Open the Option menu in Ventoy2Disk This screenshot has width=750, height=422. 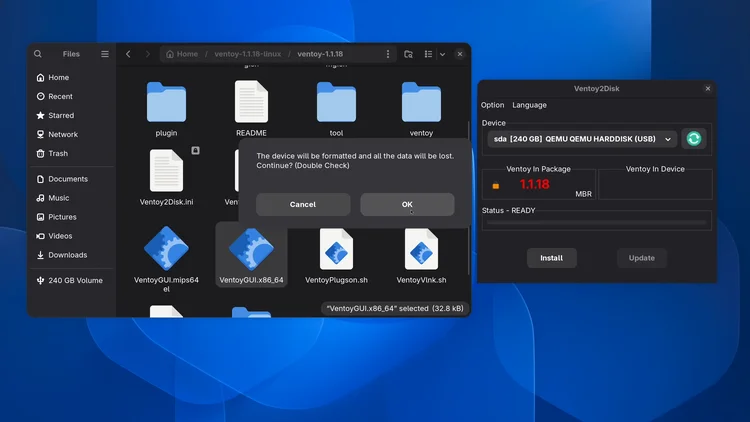pyautogui.click(x=492, y=105)
